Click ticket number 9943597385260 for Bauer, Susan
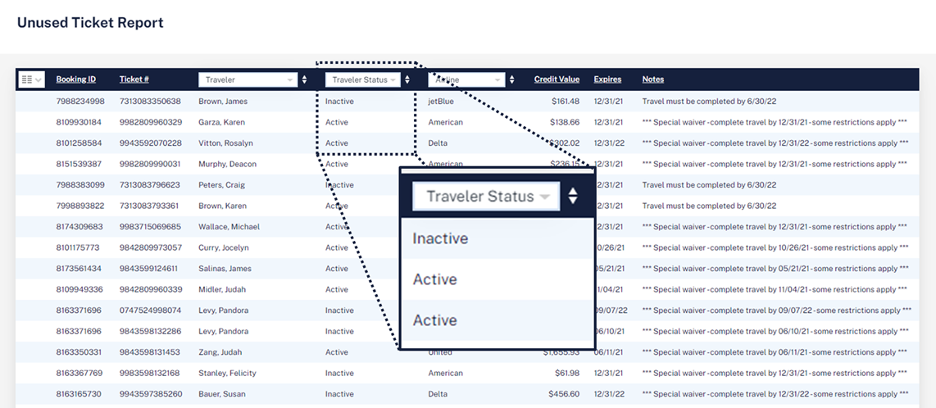936x408 pixels. (x=150, y=394)
